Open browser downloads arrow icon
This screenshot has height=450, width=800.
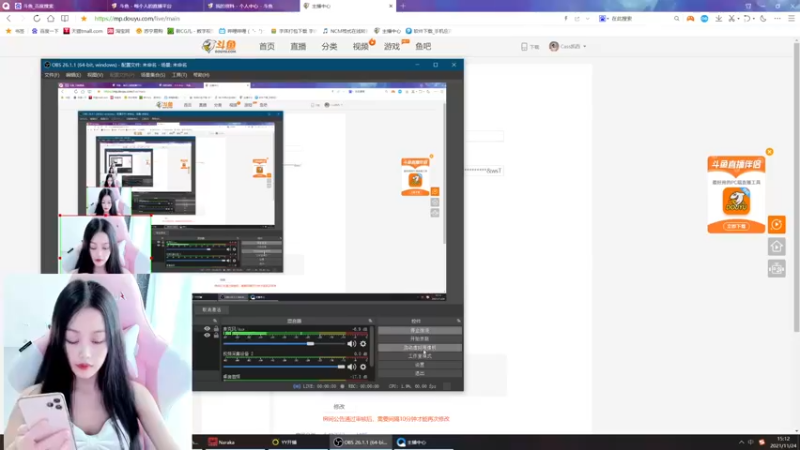point(718,18)
